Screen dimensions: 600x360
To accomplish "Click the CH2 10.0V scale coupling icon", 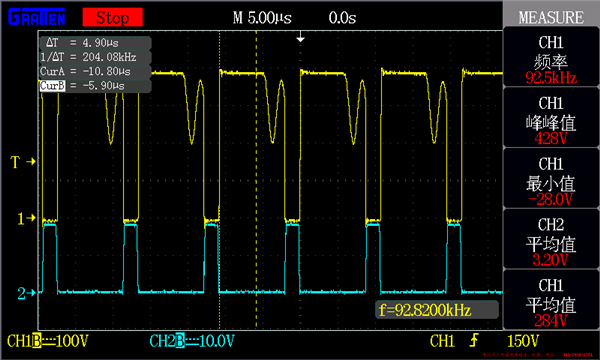I will tap(180, 341).
